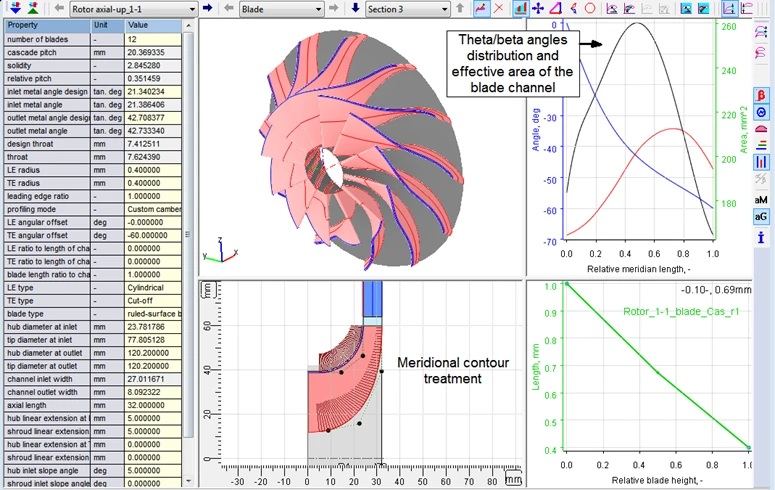775x490 pixels.
Task: Click the blue info icon in sidebar
Action: point(761,237)
